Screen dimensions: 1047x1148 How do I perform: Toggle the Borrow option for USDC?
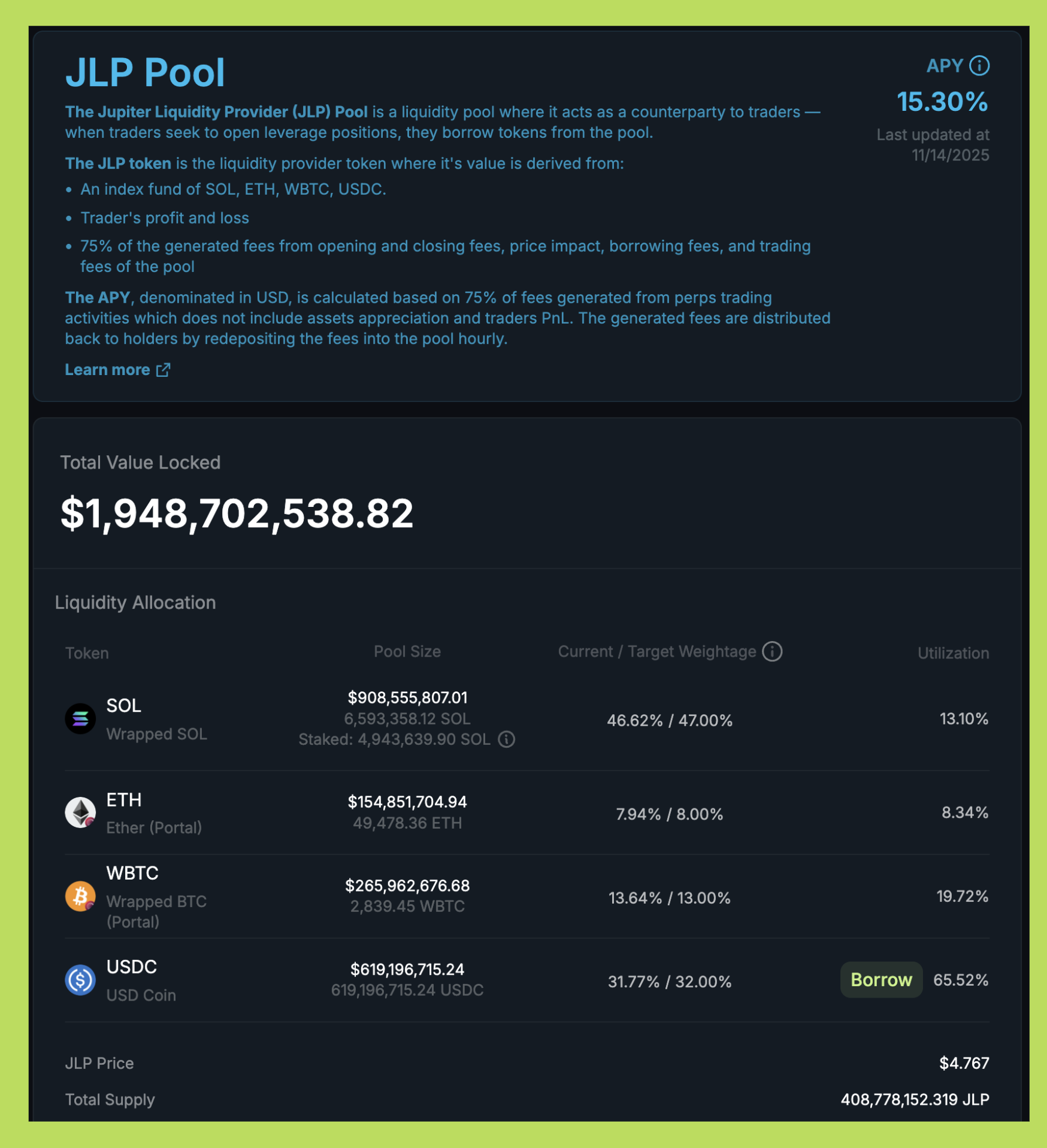pos(881,980)
